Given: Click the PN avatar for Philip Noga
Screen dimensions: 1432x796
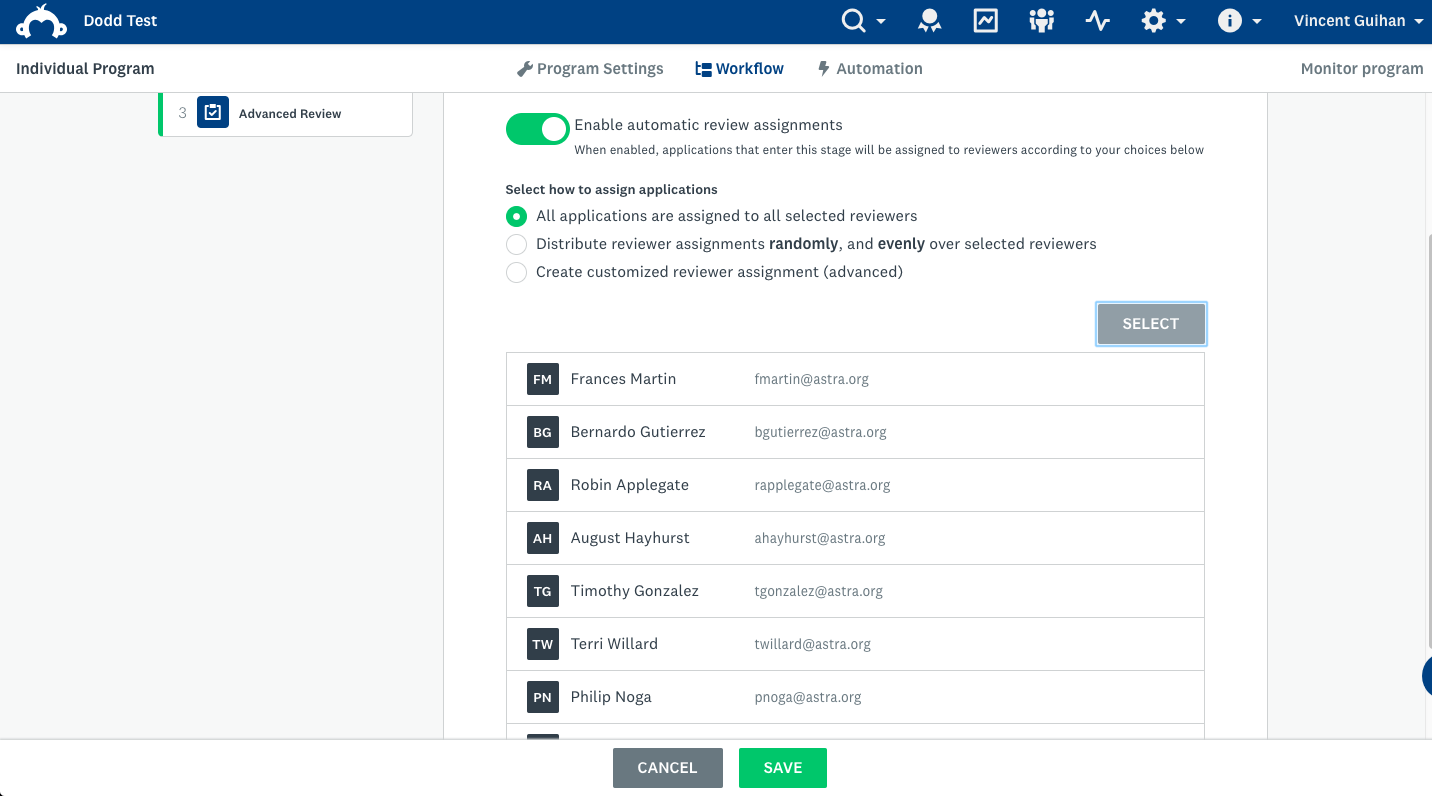Looking at the screenshot, I should coord(542,697).
